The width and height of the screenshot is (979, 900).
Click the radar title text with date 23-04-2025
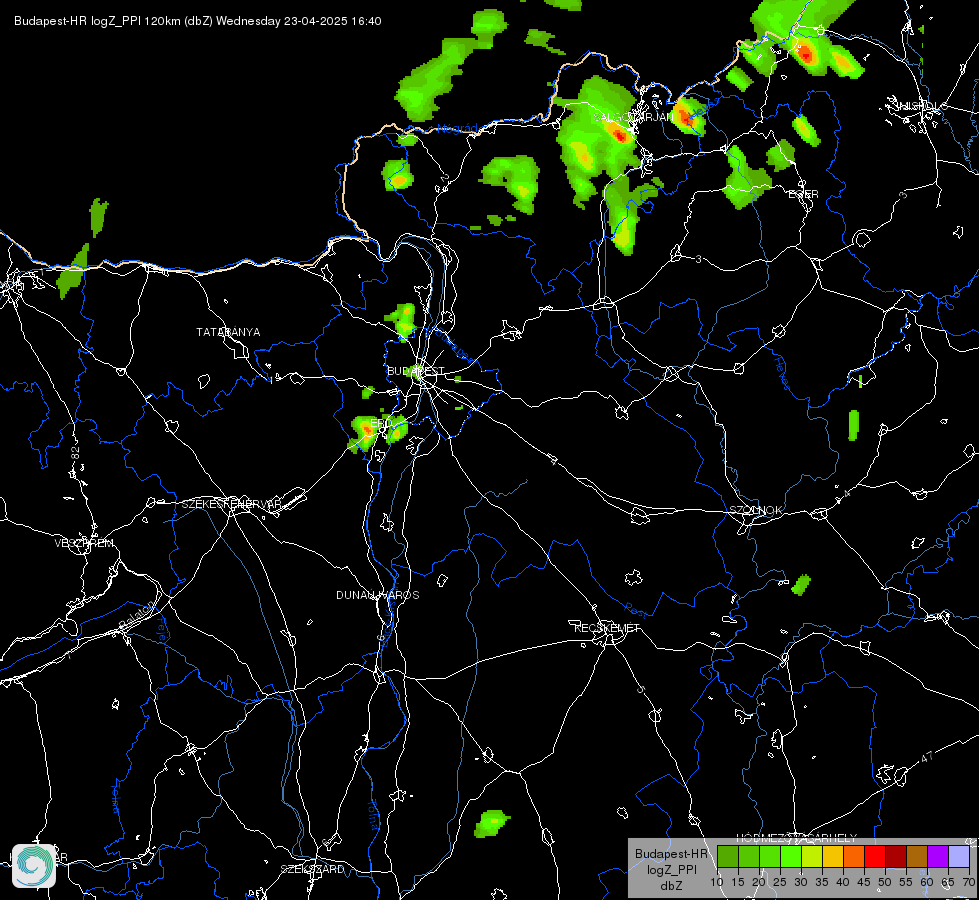tap(197, 21)
